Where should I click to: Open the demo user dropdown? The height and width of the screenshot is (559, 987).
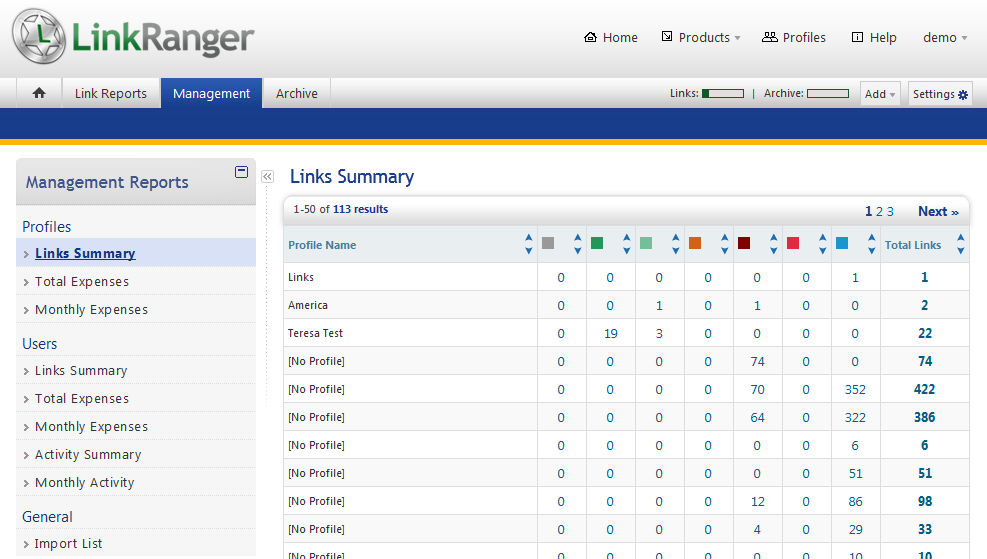tap(945, 38)
